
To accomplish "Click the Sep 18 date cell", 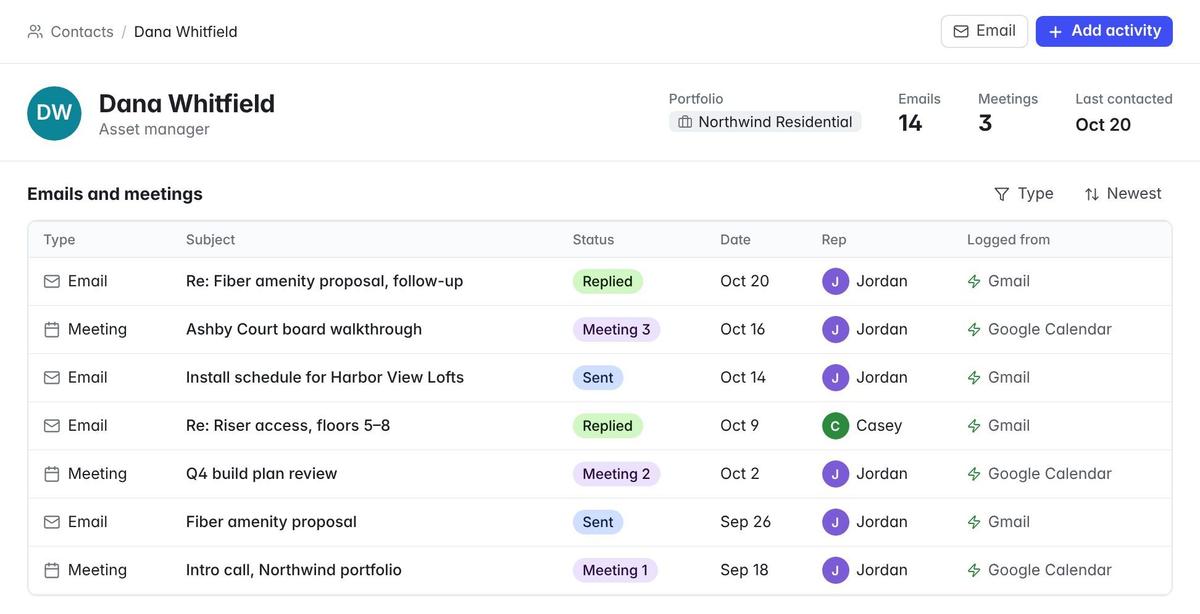I will coord(744,570).
